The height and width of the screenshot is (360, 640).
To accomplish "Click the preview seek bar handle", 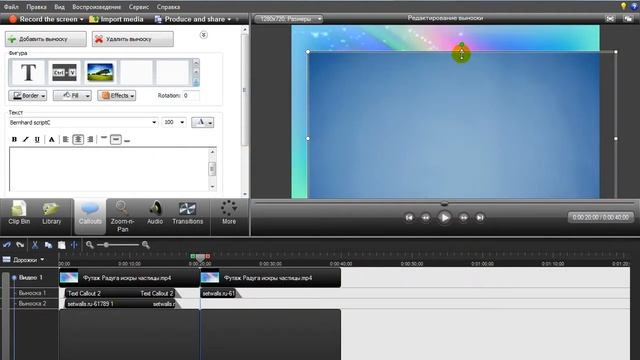I will [x=444, y=203].
